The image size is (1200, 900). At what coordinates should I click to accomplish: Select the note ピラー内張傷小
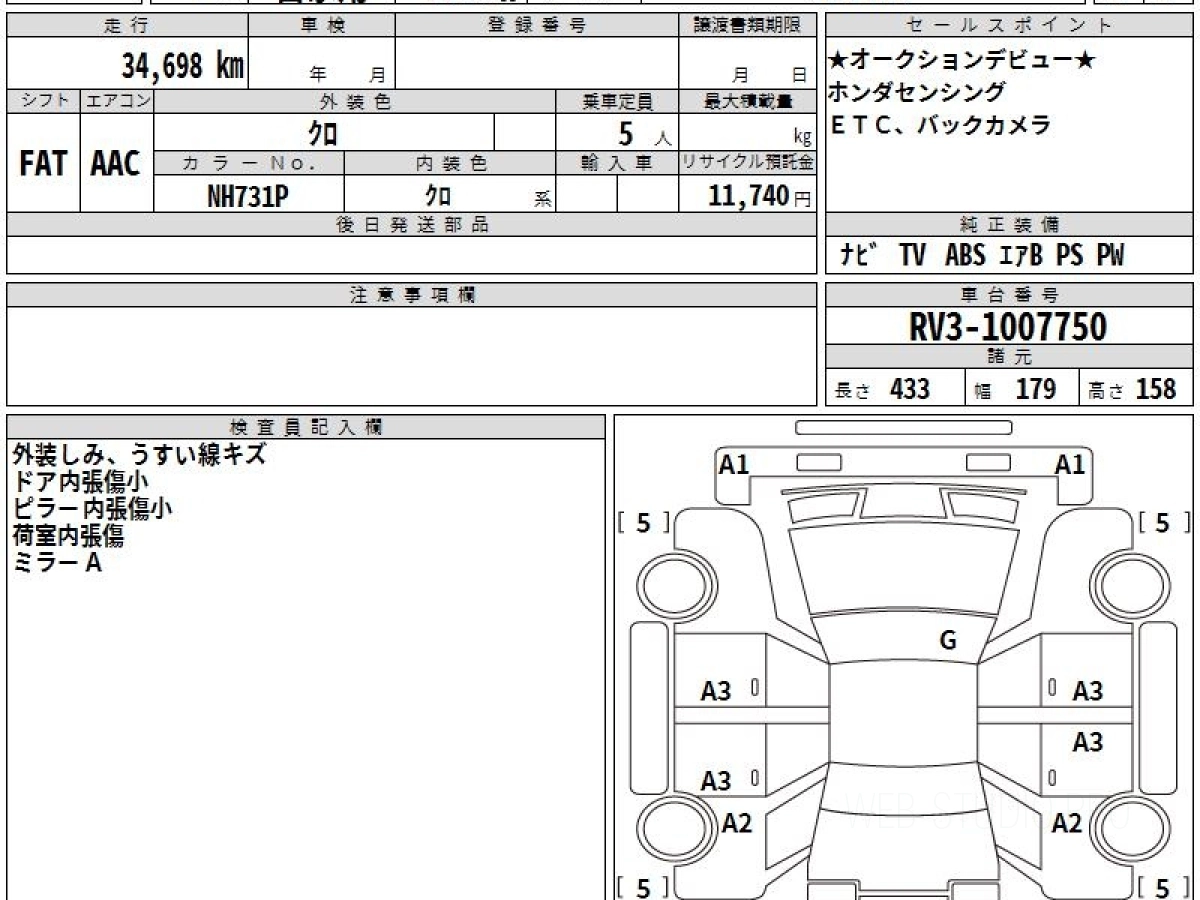92,508
